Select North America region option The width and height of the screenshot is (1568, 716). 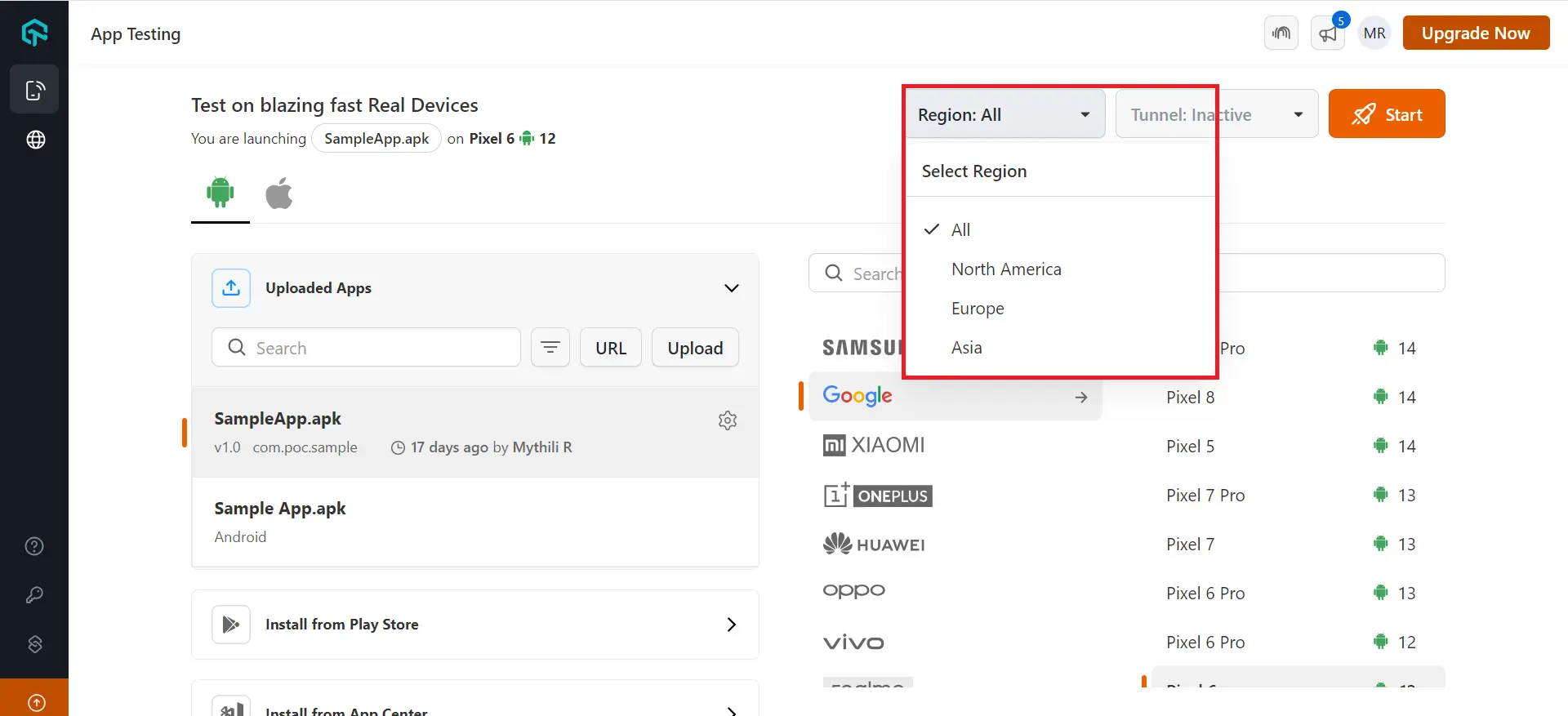(x=1006, y=269)
